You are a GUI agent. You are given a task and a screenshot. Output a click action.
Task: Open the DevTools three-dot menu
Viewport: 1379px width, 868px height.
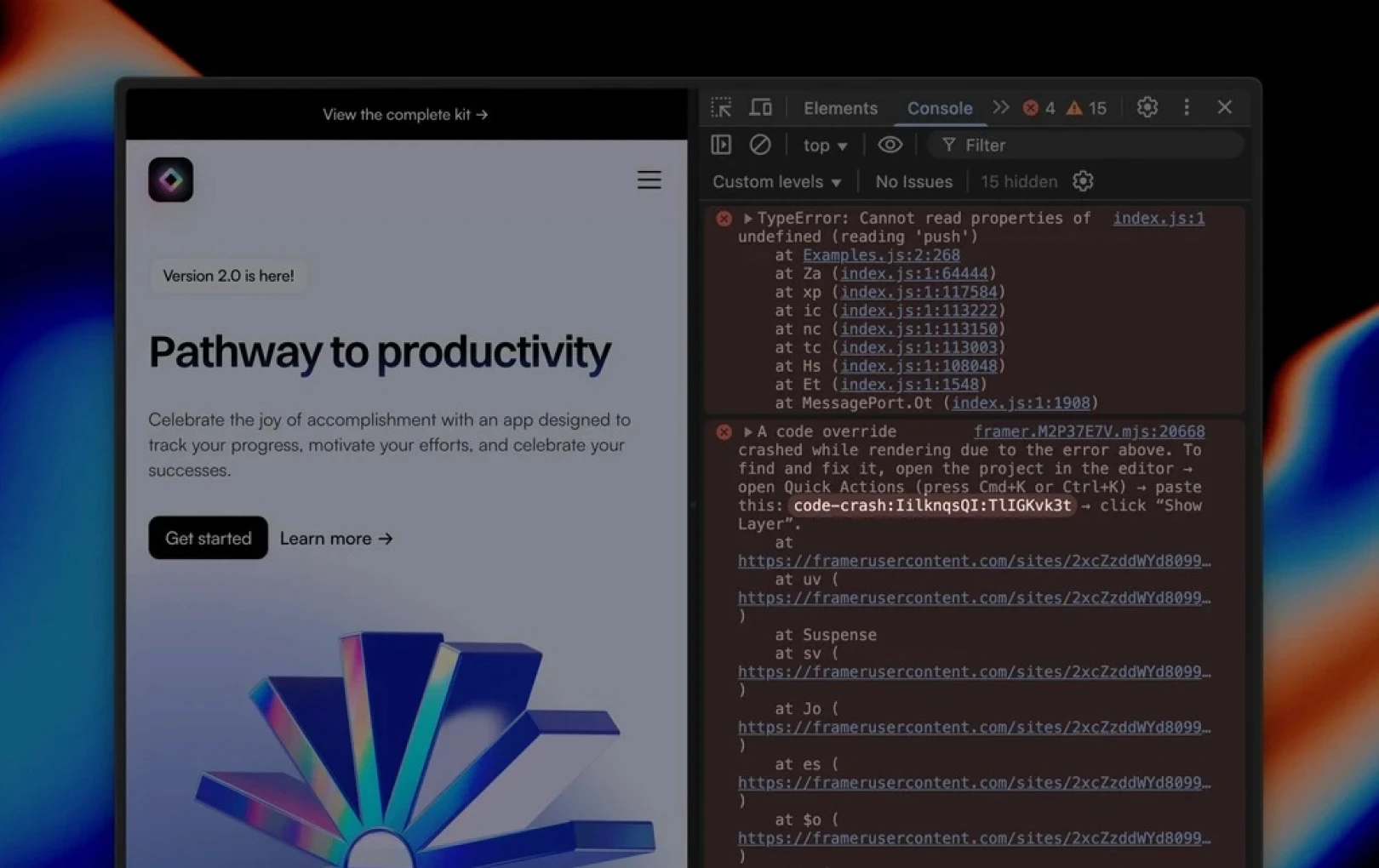(1187, 107)
